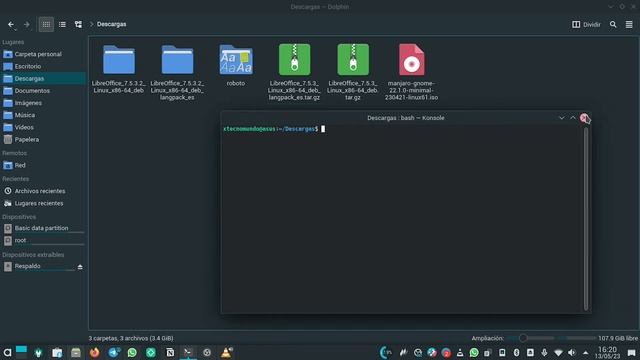The height and width of the screenshot is (360, 640).
Task: Open the Dolphin hamburger menu
Action: pos(629,24)
